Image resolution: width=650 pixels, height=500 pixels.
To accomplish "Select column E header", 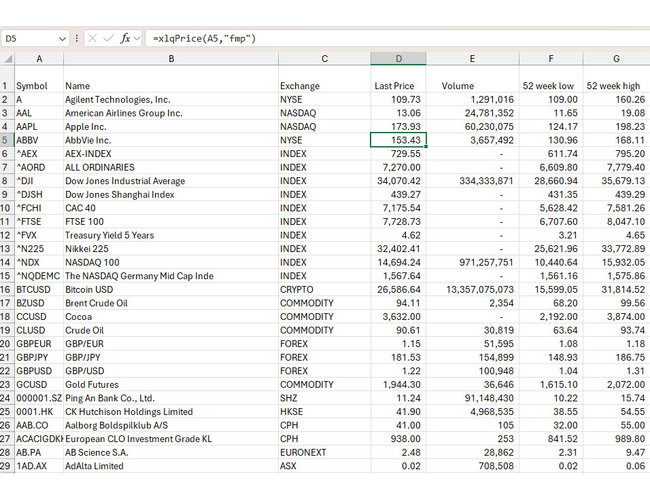I will point(472,59).
